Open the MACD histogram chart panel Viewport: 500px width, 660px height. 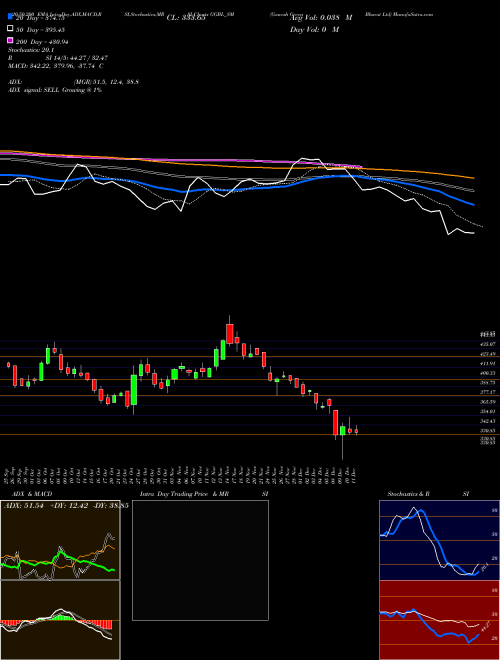(x=60, y=620)
